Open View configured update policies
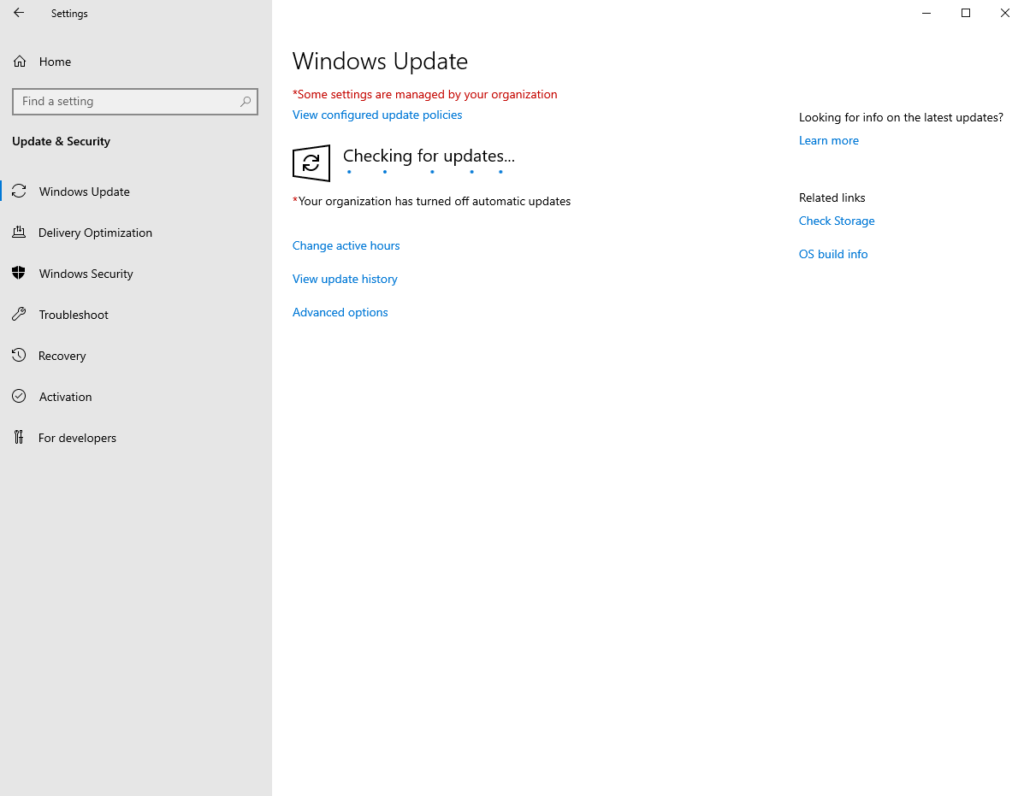 pos(377,115)
